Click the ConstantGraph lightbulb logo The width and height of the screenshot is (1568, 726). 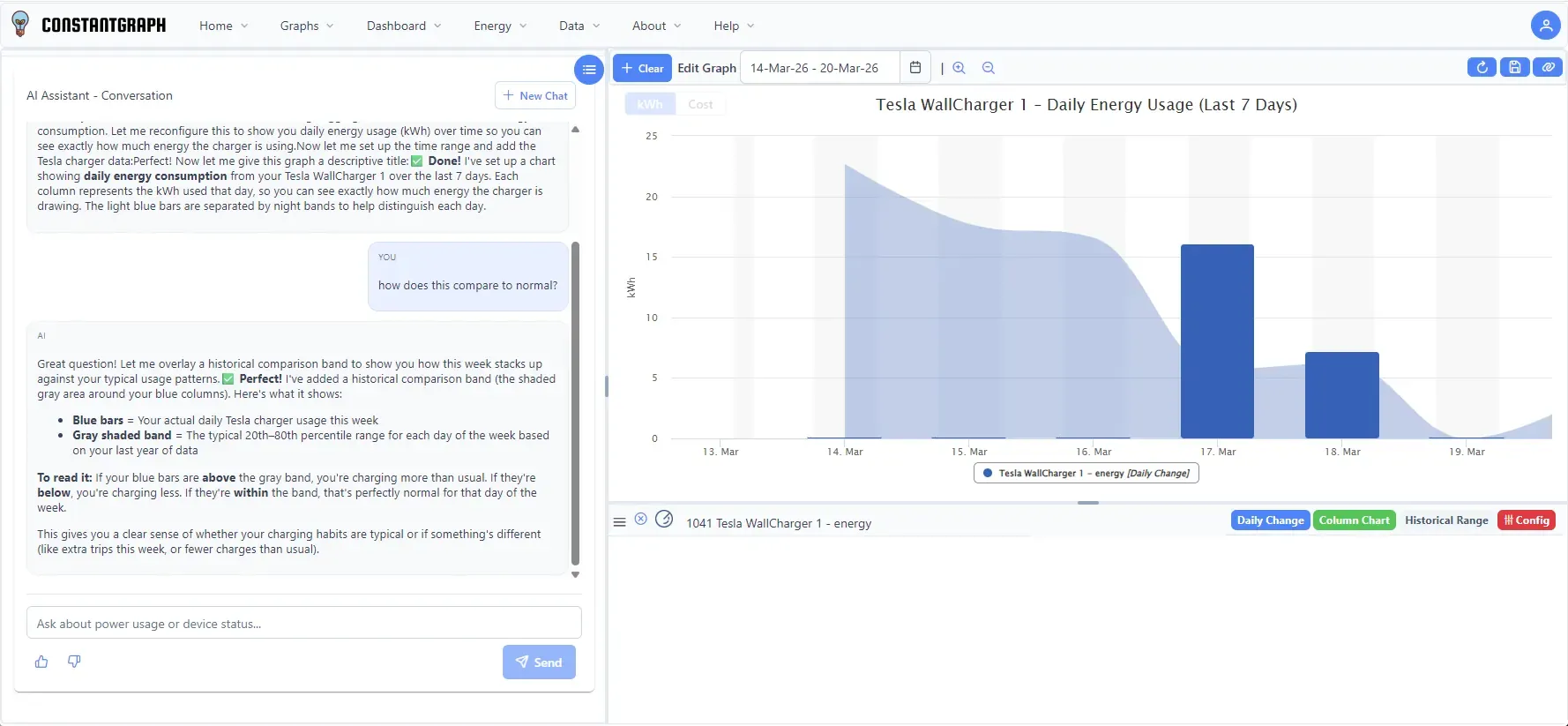(20, 25)
